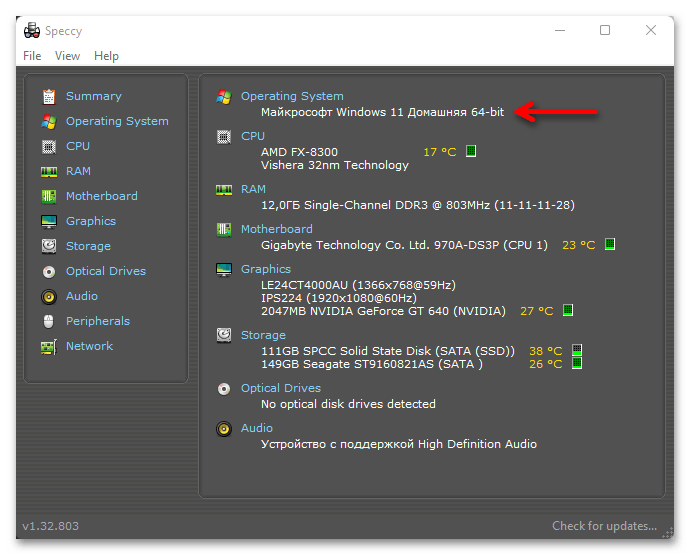Go to RAM section in sidebar
The image size is (690, 555).
(x=78, y=171)
